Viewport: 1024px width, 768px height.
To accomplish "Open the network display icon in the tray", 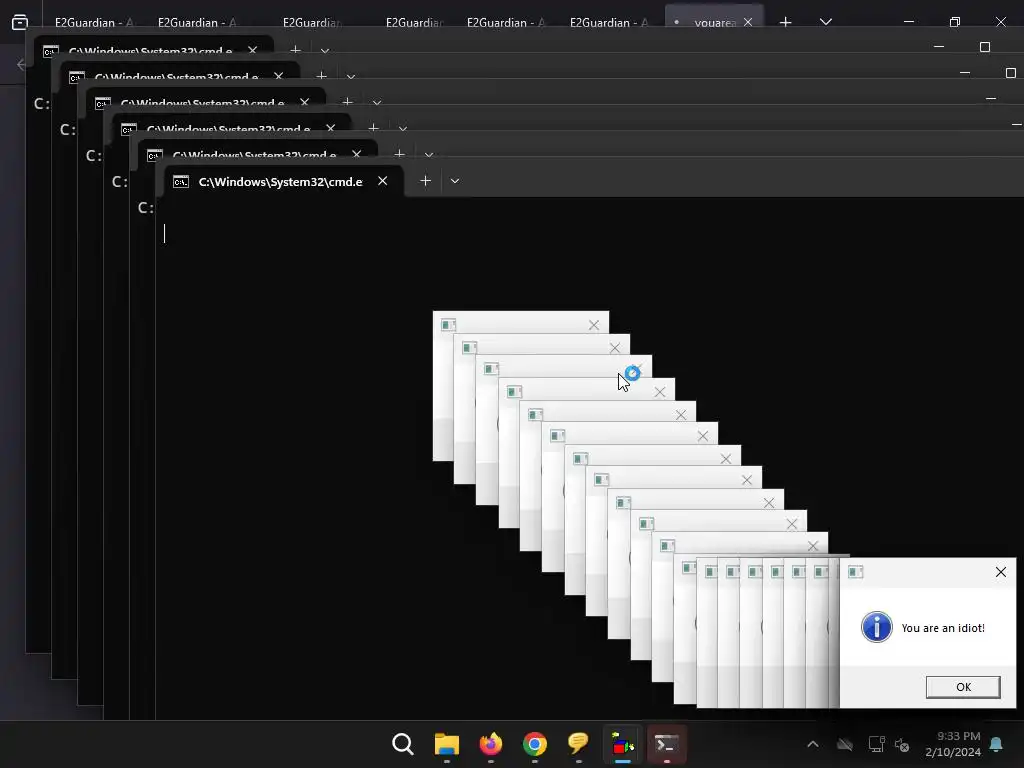I will pos(876,744).
